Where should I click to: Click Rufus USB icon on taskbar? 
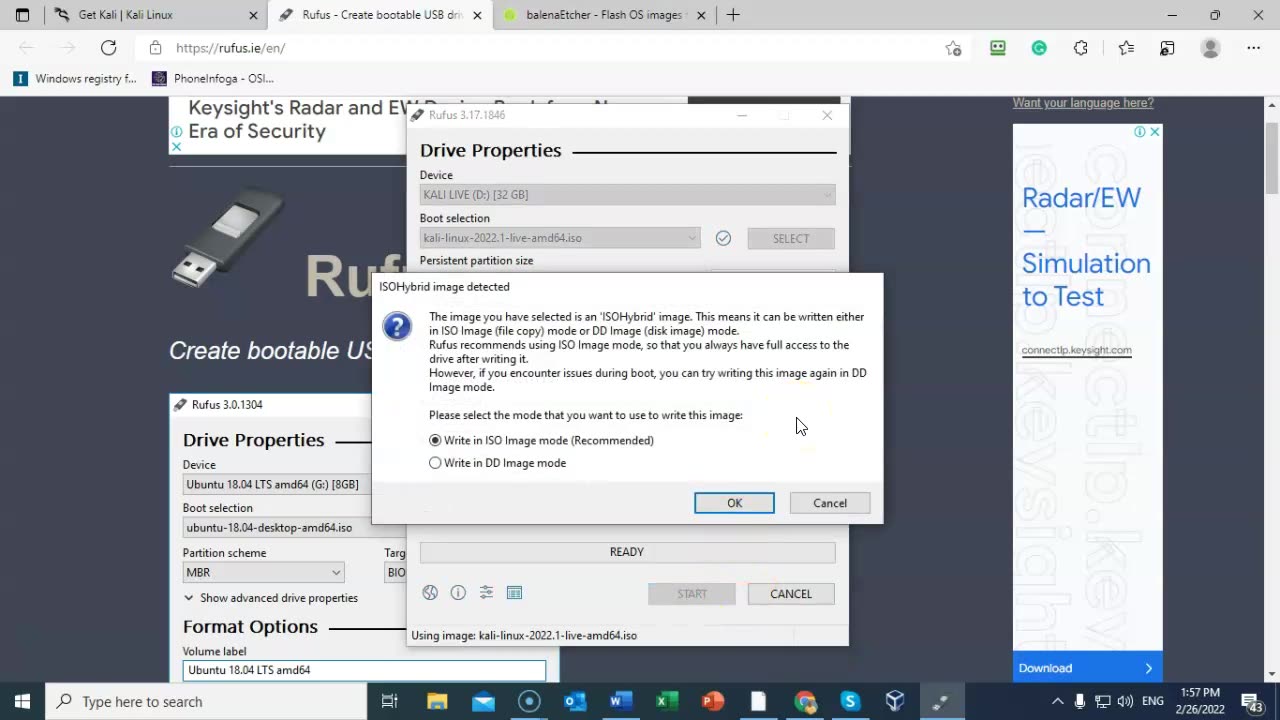click(x=940, y=701)
